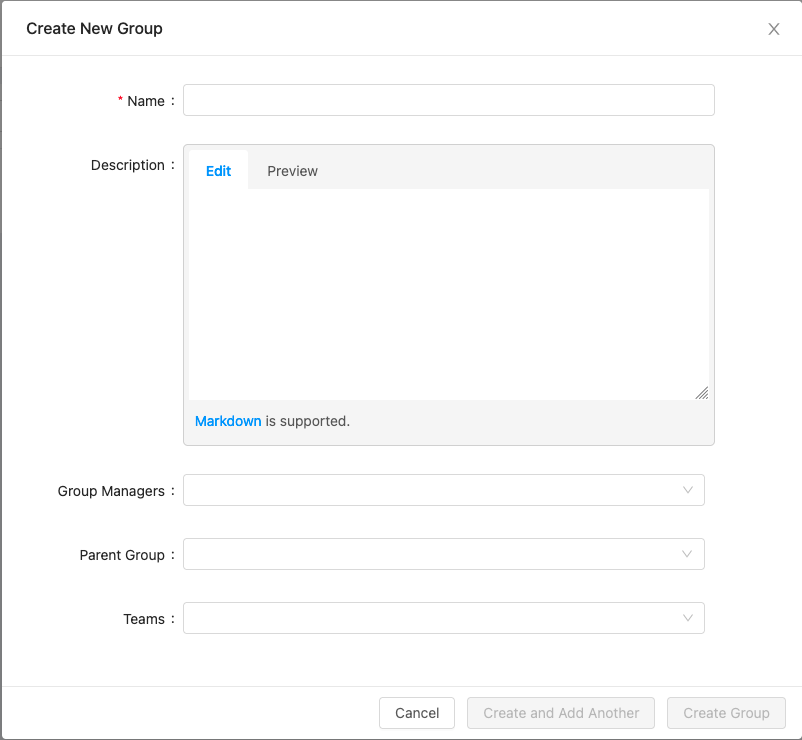Click the Description field label
802x740 pixels.
[x=127, y=165]
